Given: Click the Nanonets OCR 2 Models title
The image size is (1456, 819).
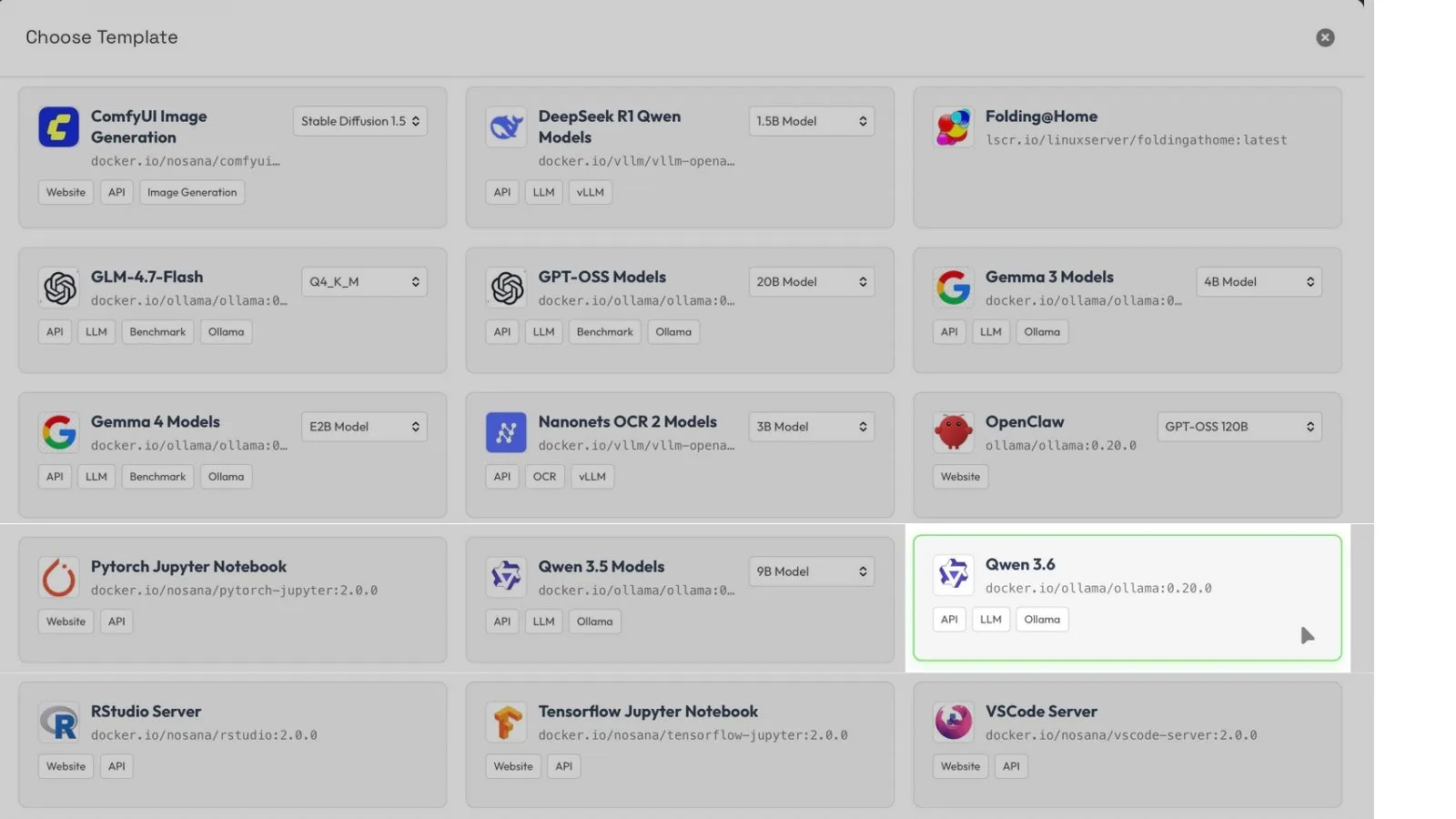Looking at the screenshot, I should 627,421.
